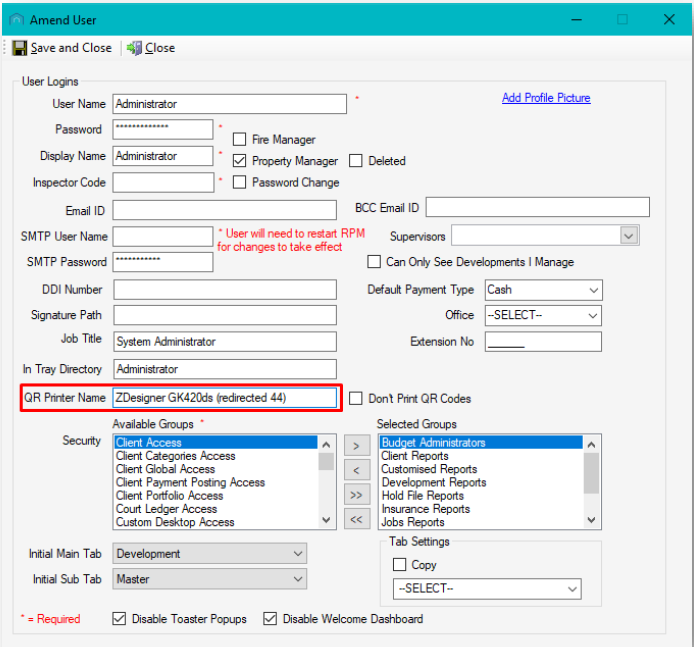Click the Selected Groups scrollbar thumb
Image resolution: width=694 pixels, height=647 pixels.
(591, 473)
